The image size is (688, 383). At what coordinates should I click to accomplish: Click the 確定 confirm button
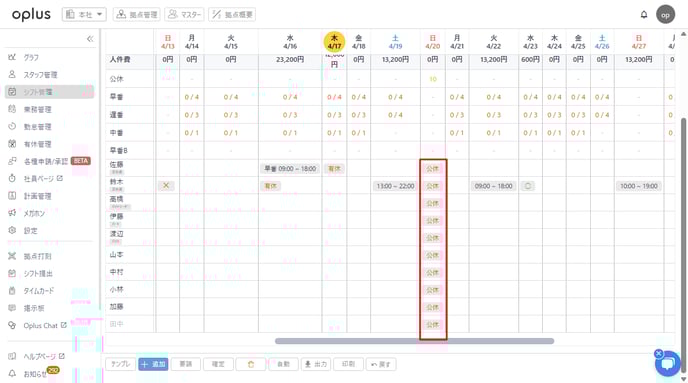pyautogui.click(x=218, y=364)
